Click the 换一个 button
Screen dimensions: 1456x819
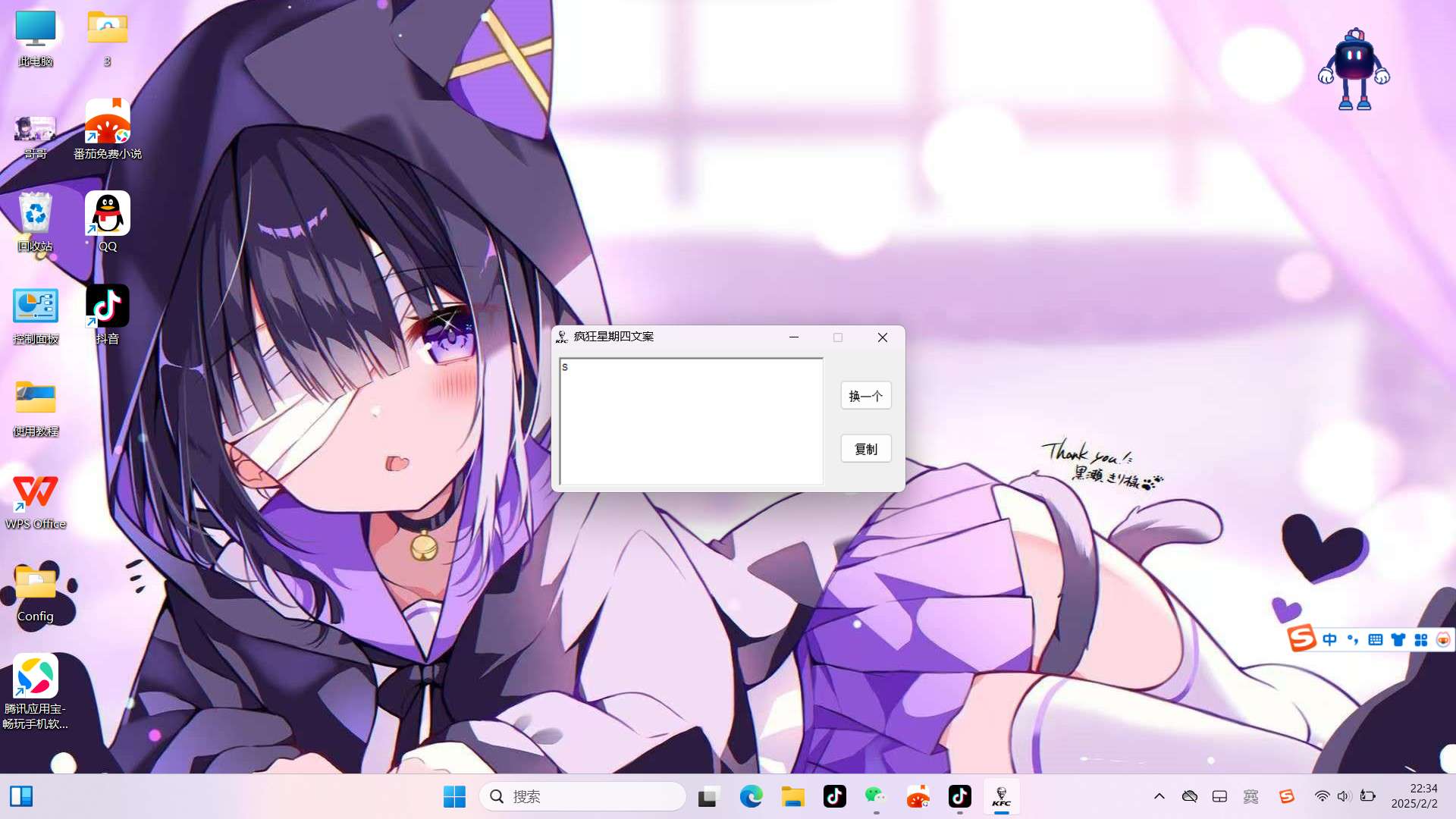point(866,396)
